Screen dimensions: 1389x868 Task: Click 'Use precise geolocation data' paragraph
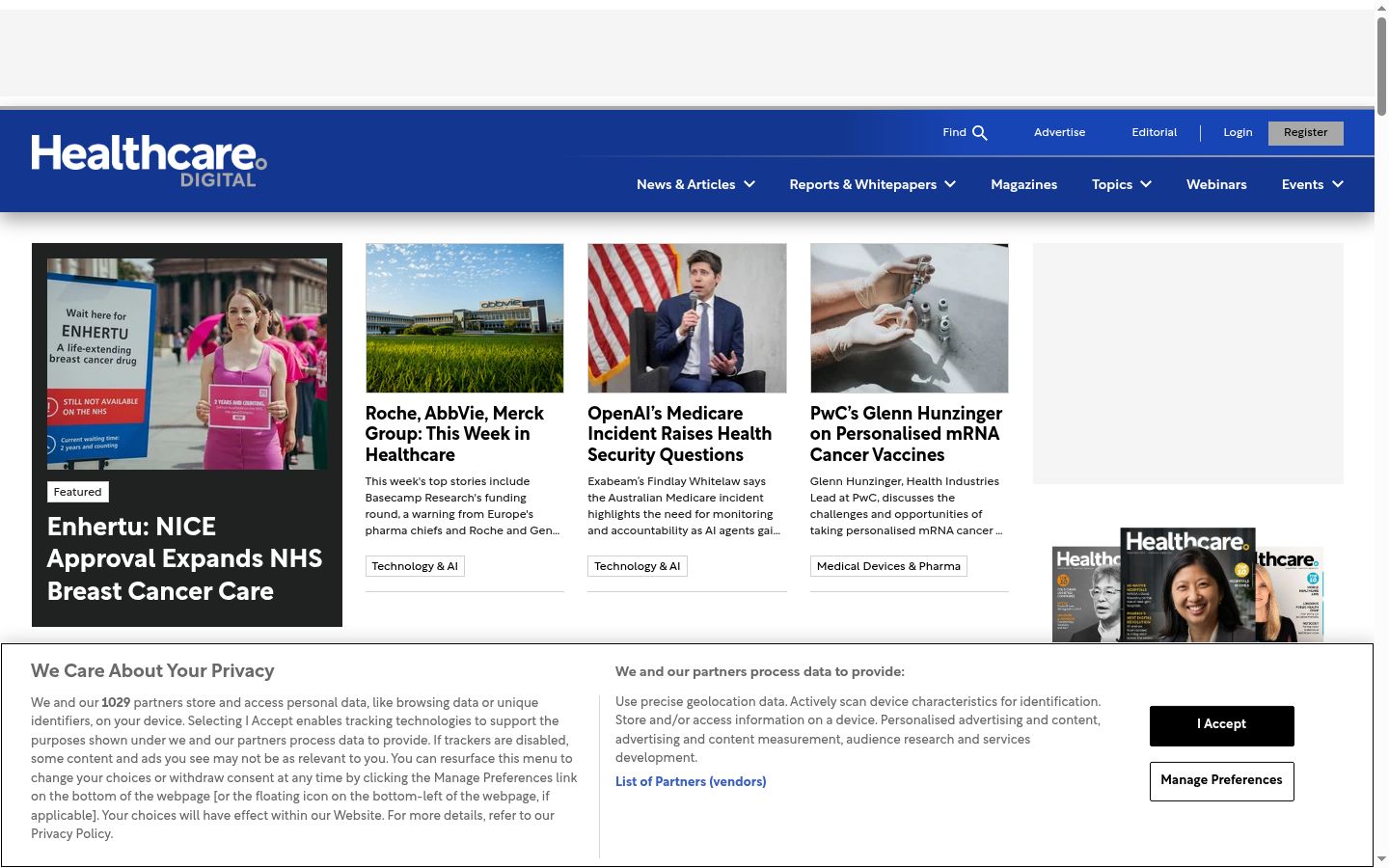858,730
